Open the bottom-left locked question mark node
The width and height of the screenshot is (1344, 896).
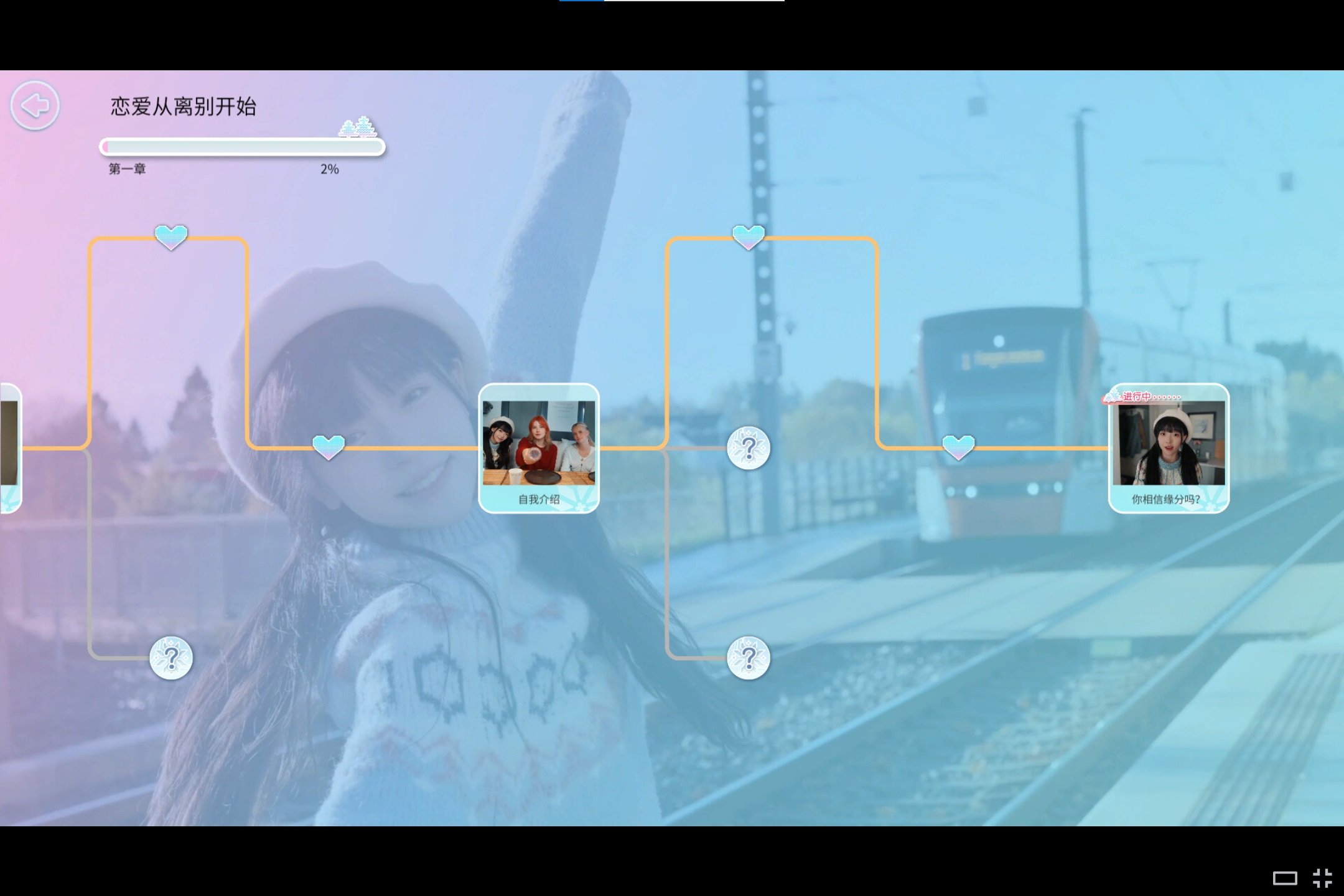171,658
